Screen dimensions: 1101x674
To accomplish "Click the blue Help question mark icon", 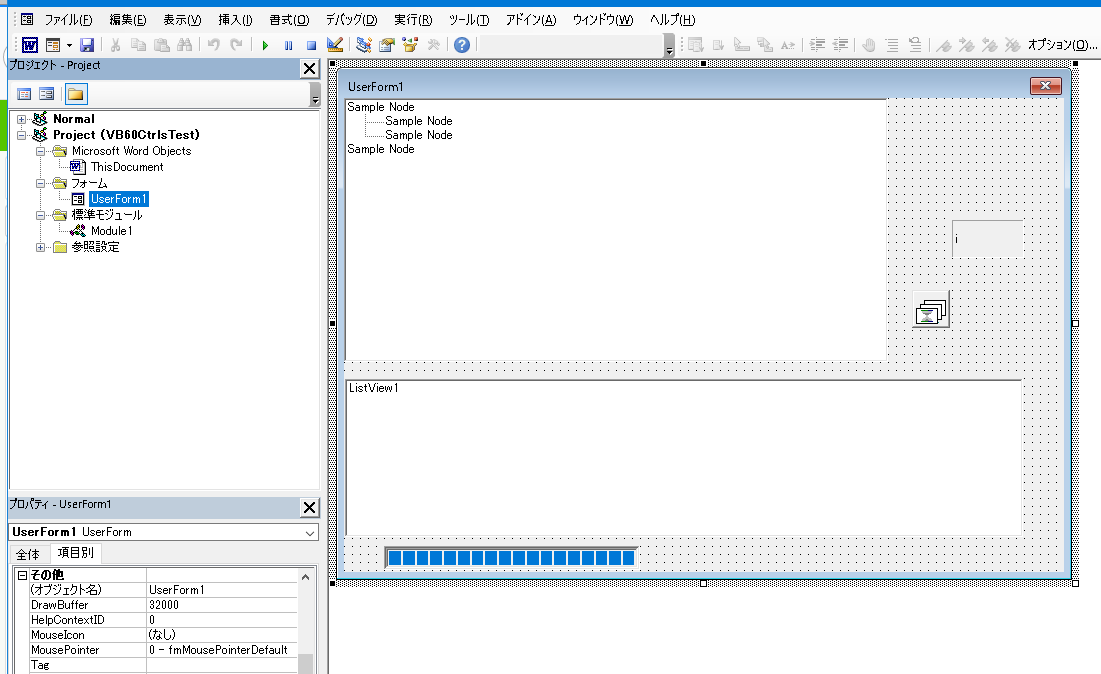I will pos(461,45).
